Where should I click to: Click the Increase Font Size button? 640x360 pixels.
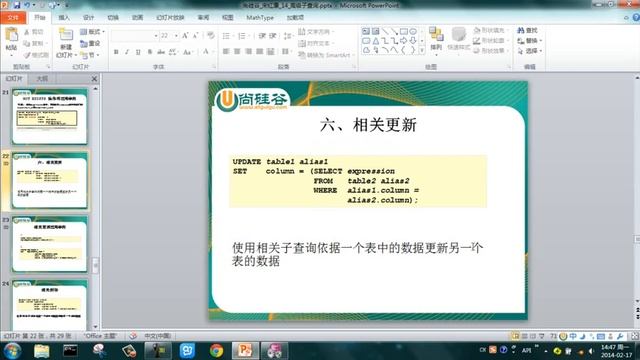(x=185, y=36)
